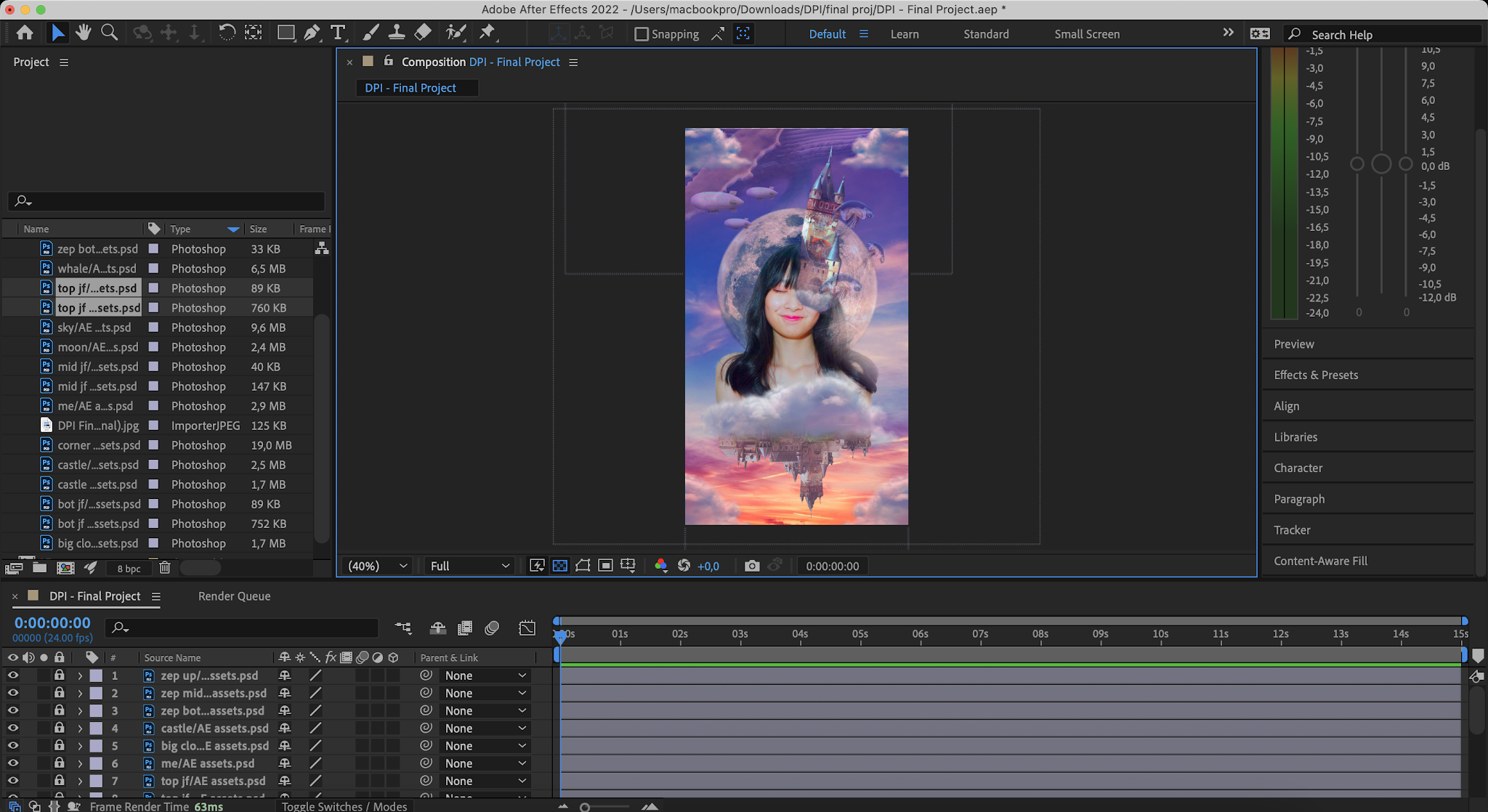Select the Pen tool
Screen dimensions: 1488x812
click(312, 33)
